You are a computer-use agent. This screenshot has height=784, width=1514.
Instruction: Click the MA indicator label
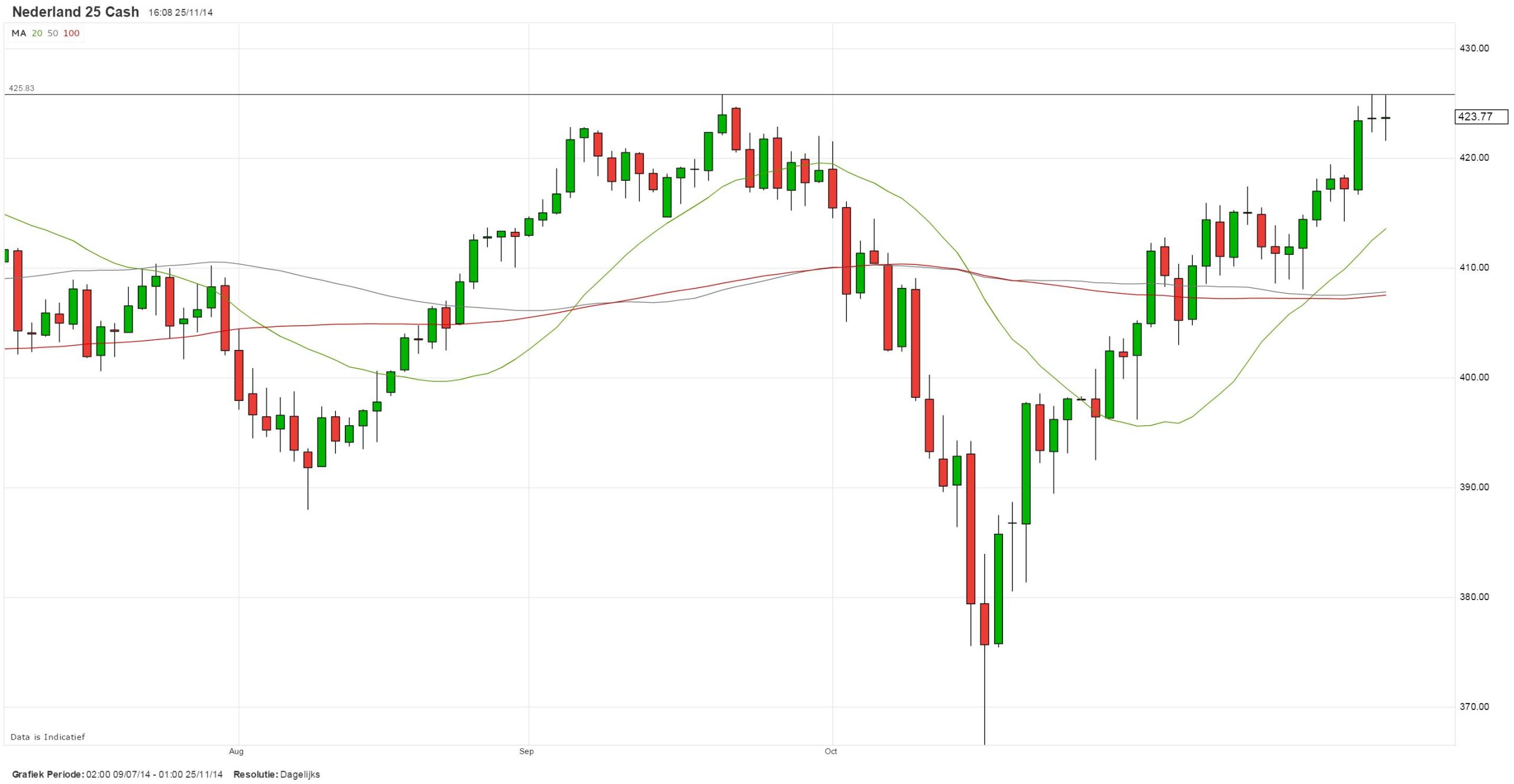pyautogui.click(x=19, y=34)
